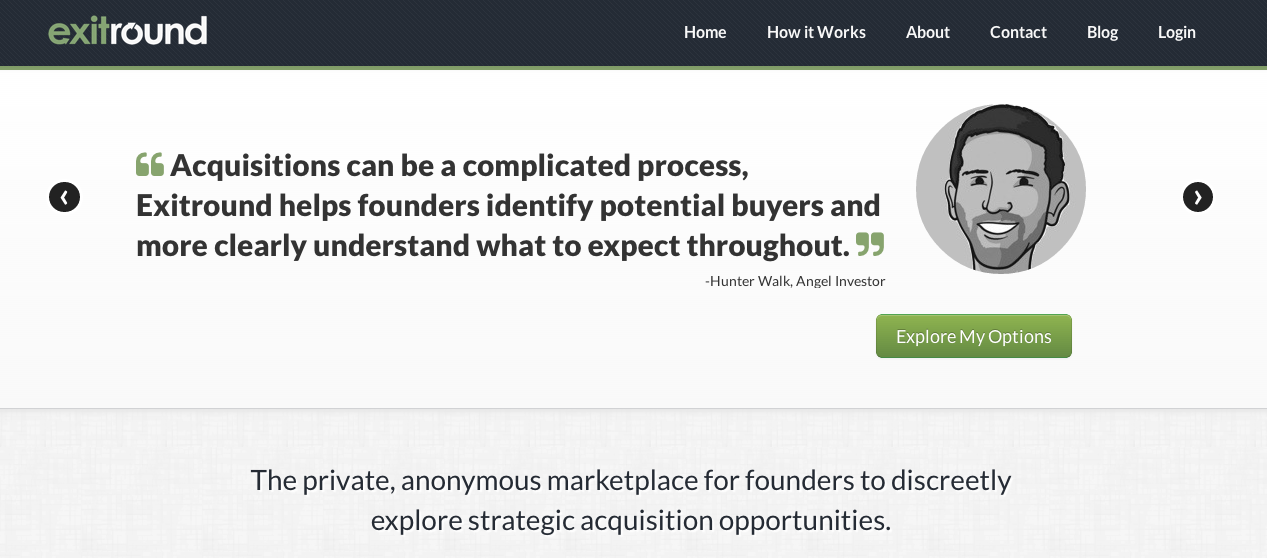
Task: Click the testimonial quote text
Action: [x=509, y=205]
